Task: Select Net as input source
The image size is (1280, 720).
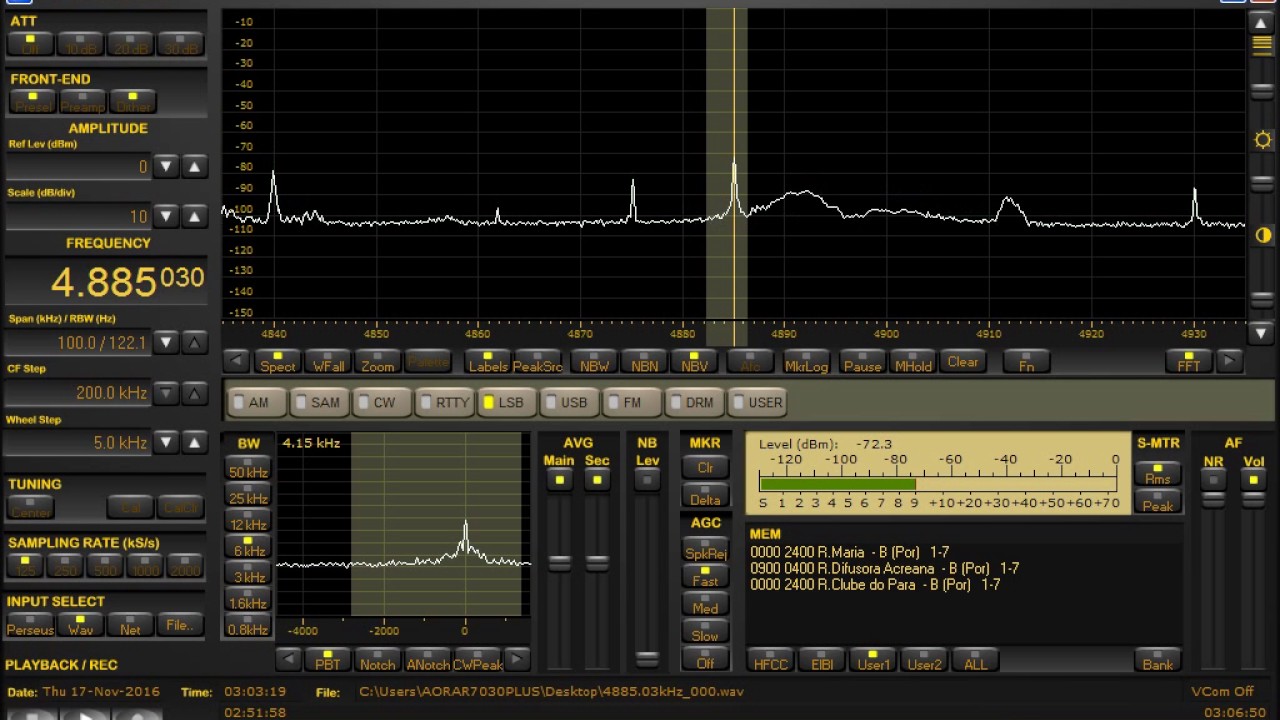Action: tap(131, 624)
